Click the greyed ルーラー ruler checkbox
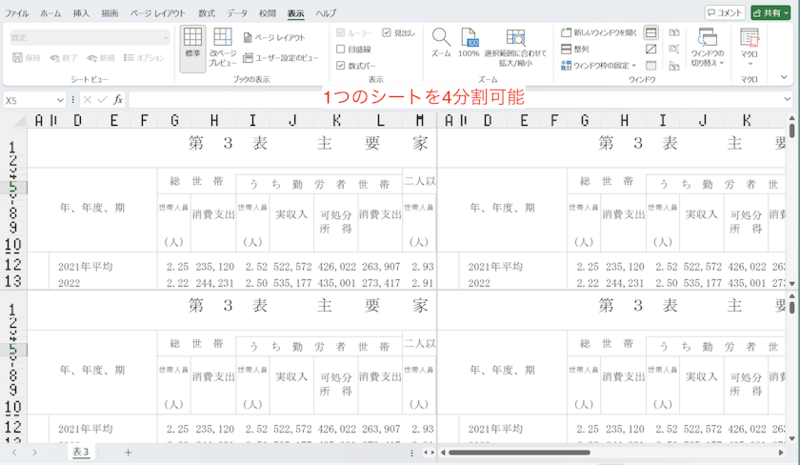The width and height of the screenshot is (800, 465). click(341, 33)
